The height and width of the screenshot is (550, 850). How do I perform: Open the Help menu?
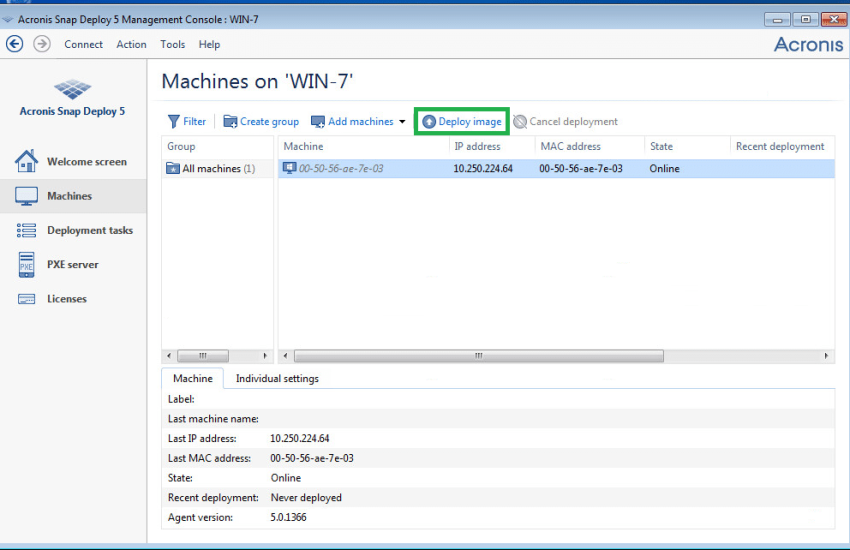209,44
